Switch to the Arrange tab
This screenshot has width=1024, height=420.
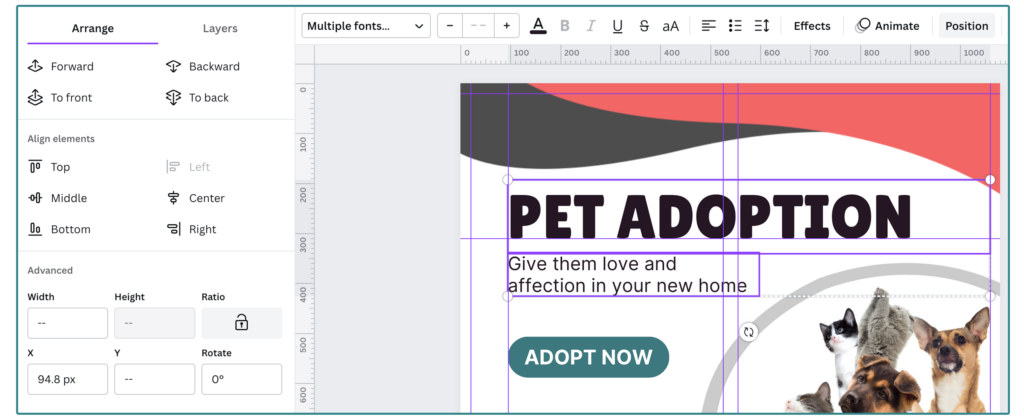click(93, 28)
